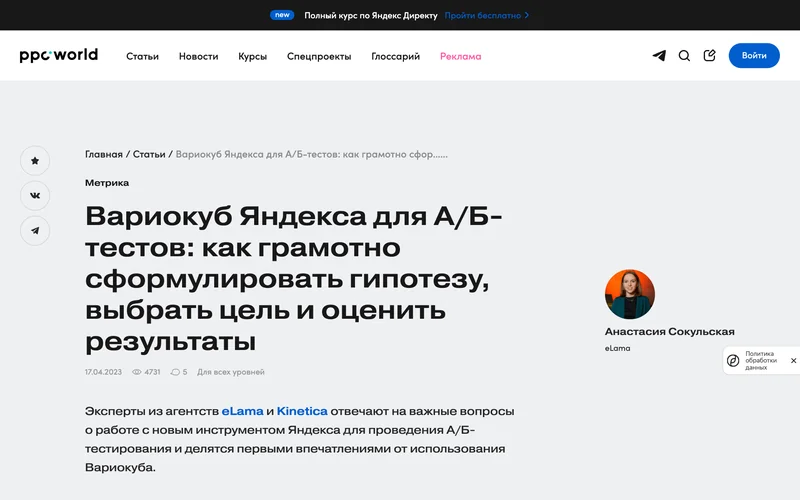Click the publication date 17.04.2023

[103, 372]
